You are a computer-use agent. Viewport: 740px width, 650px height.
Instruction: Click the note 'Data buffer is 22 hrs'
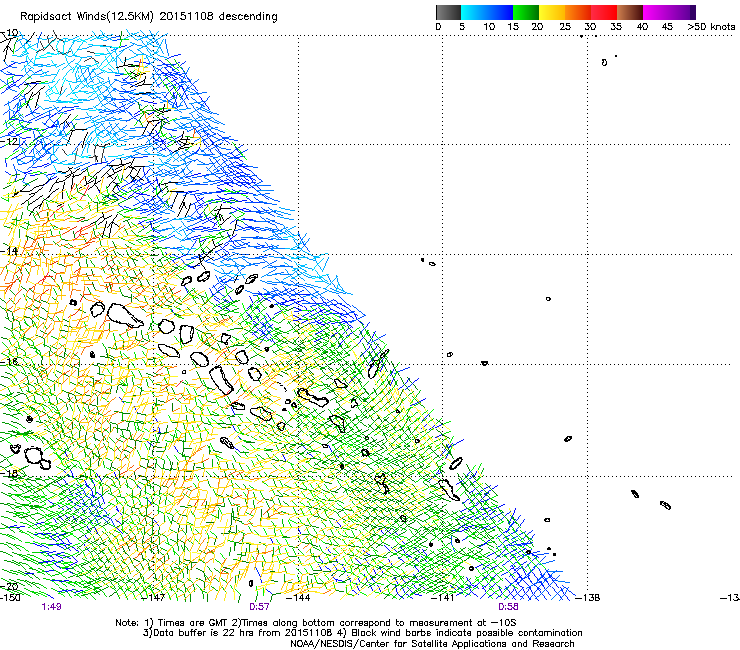[201, 633]
